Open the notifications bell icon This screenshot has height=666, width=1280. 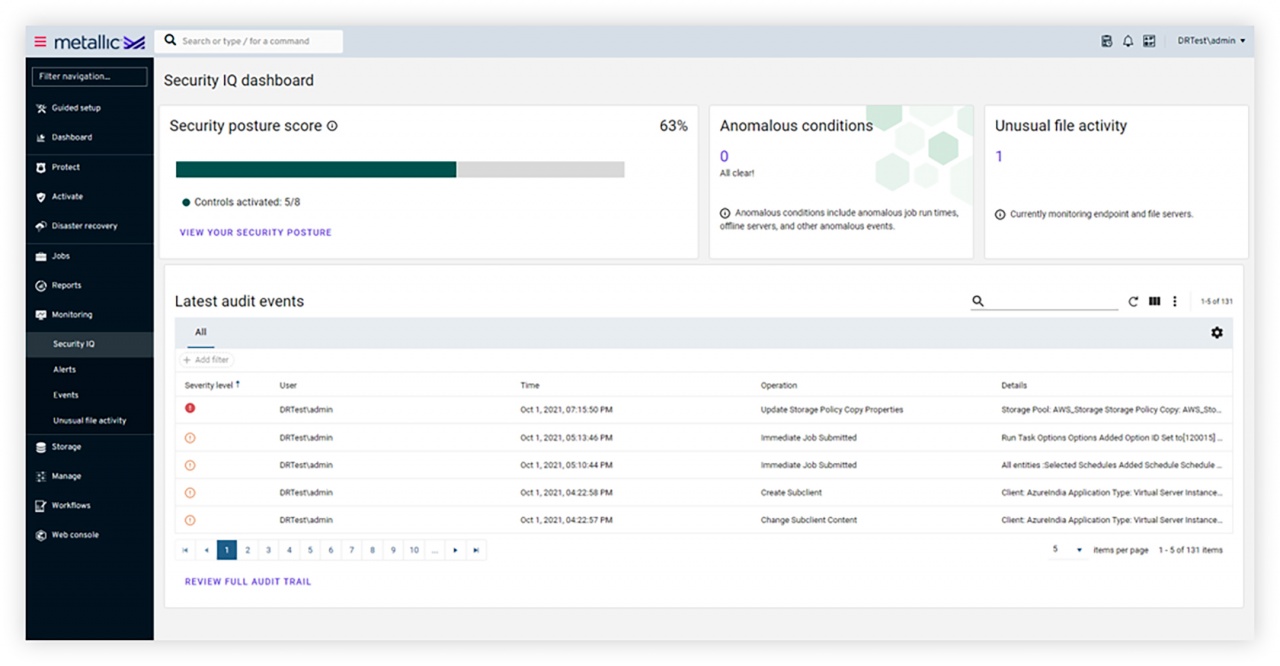click(1128, 41)
